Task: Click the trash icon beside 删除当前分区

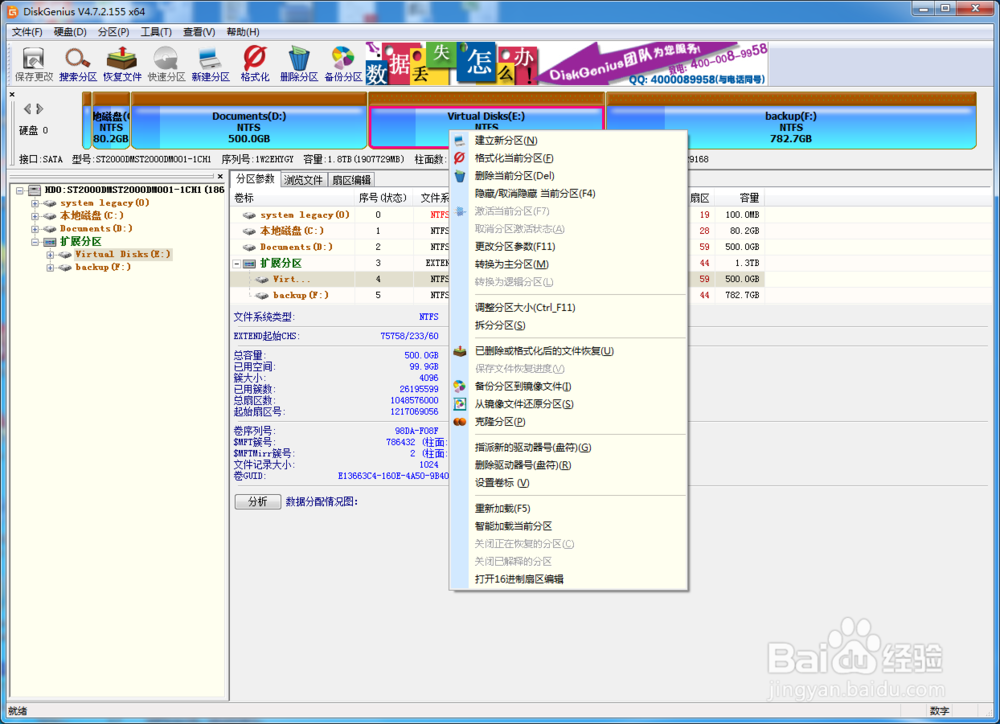Action: pyautogui.click(x=460, y=176)
